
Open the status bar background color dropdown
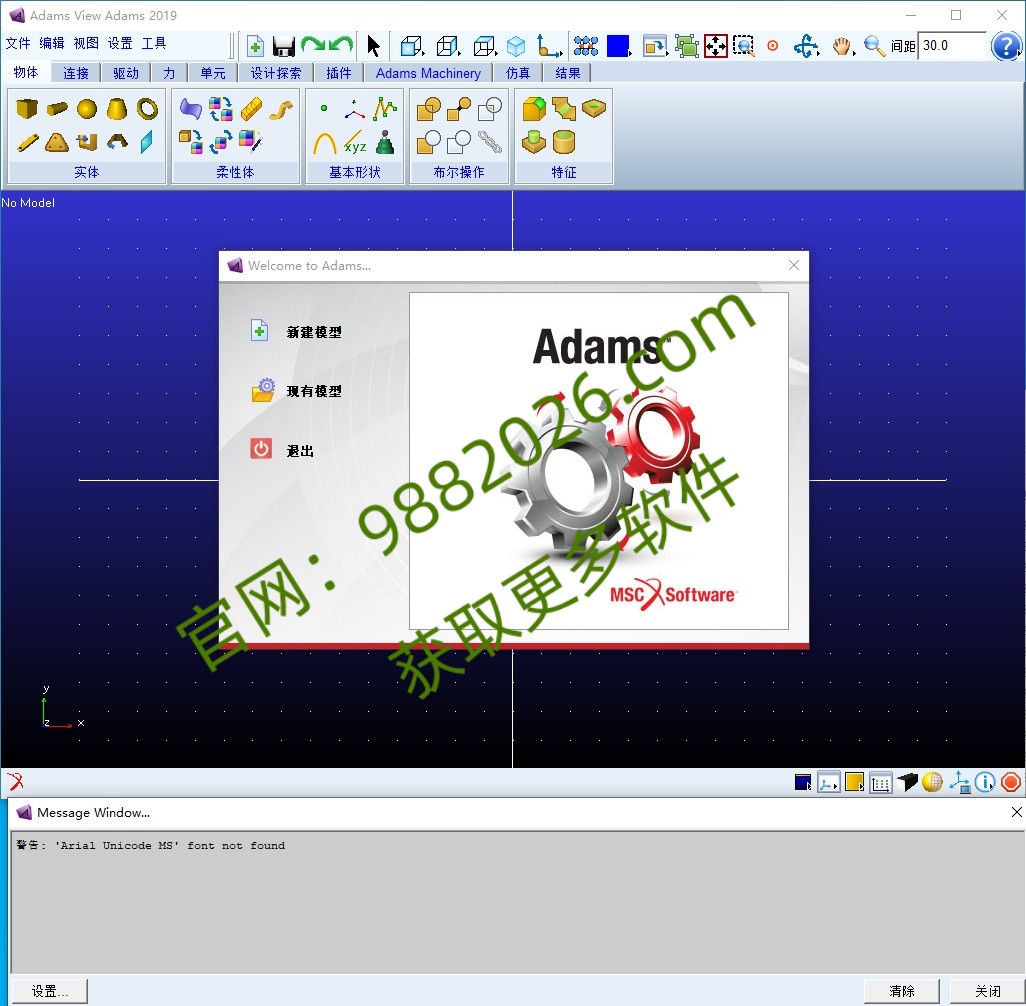(x=803, y=782)
